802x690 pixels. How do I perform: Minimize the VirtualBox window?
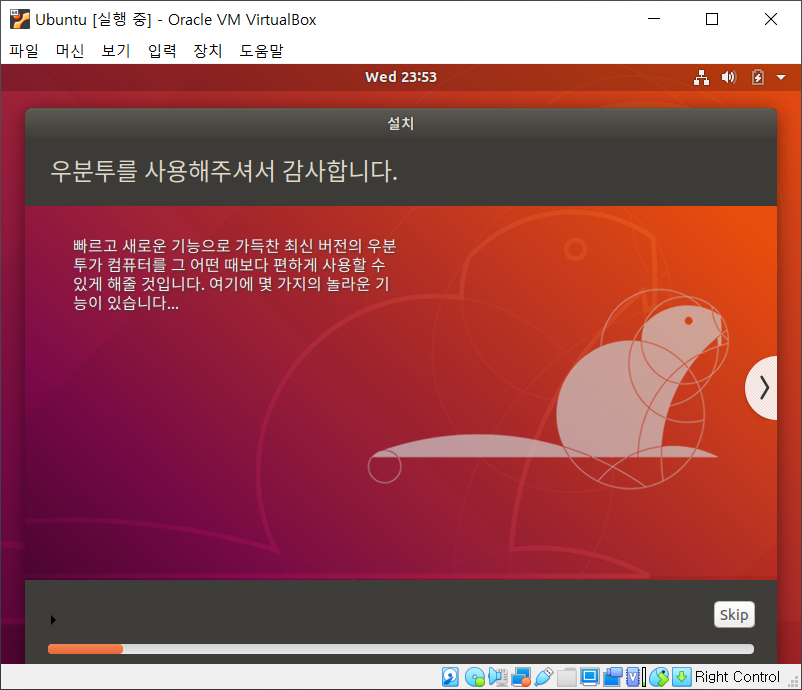pyautogui.click(x=654, y=19)
